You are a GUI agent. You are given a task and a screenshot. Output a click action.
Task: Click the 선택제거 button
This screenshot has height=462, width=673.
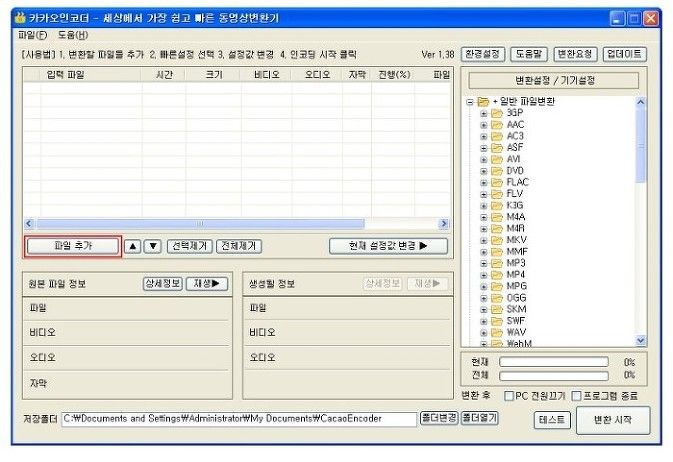[x=189, y=246]
